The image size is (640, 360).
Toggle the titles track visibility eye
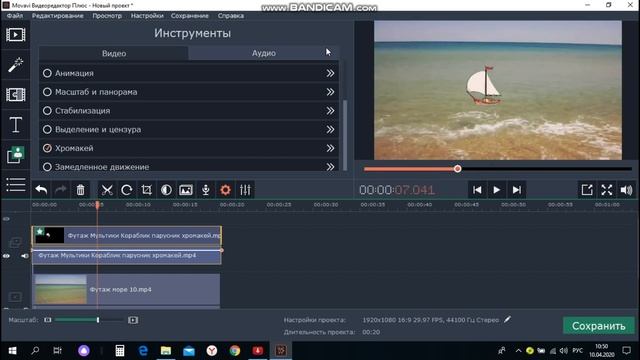tap(6, 219)
